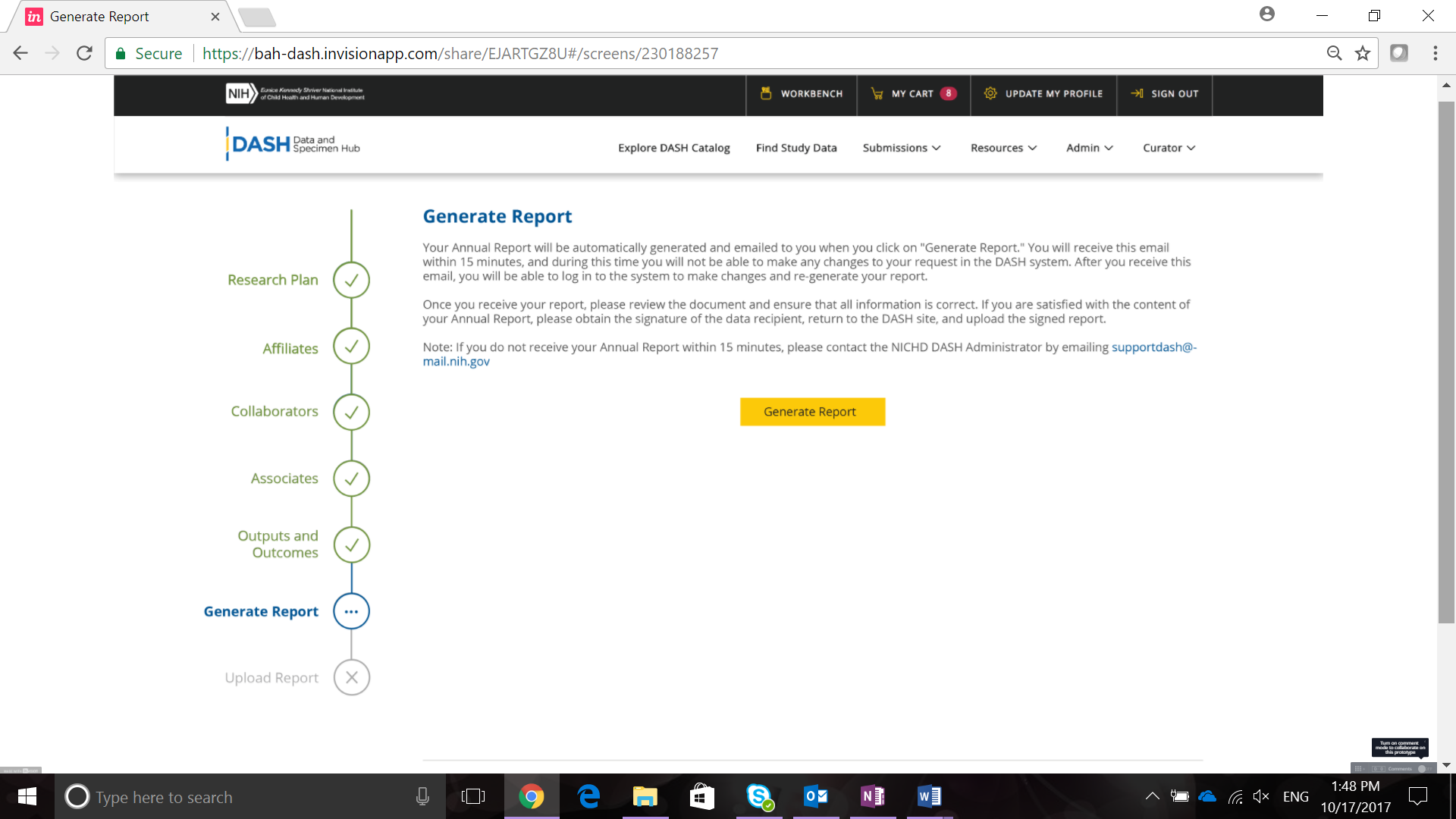Image resolution: width=1456 pixels, height=819 pixels.
Task: Open Microsoft Word from taskbar
Action: 929,796
